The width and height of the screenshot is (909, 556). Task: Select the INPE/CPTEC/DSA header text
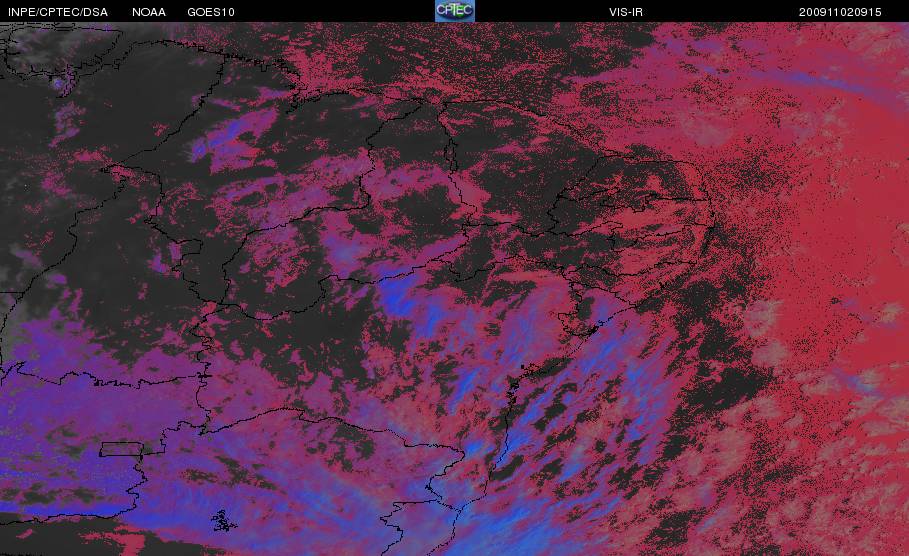pos(58,12)
